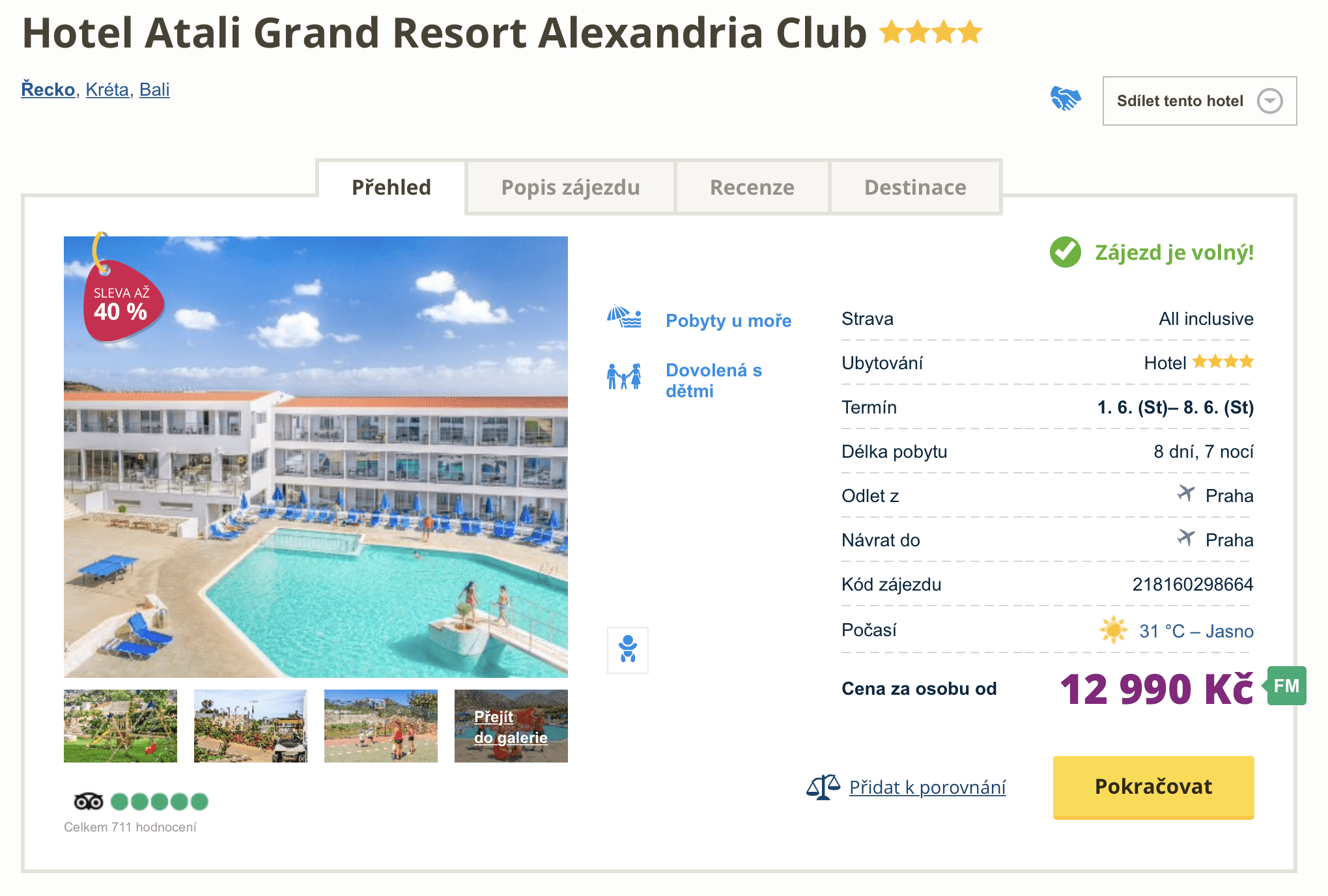
Task: Follow the Kréta breadcrumb link
Action: [107, 89]
